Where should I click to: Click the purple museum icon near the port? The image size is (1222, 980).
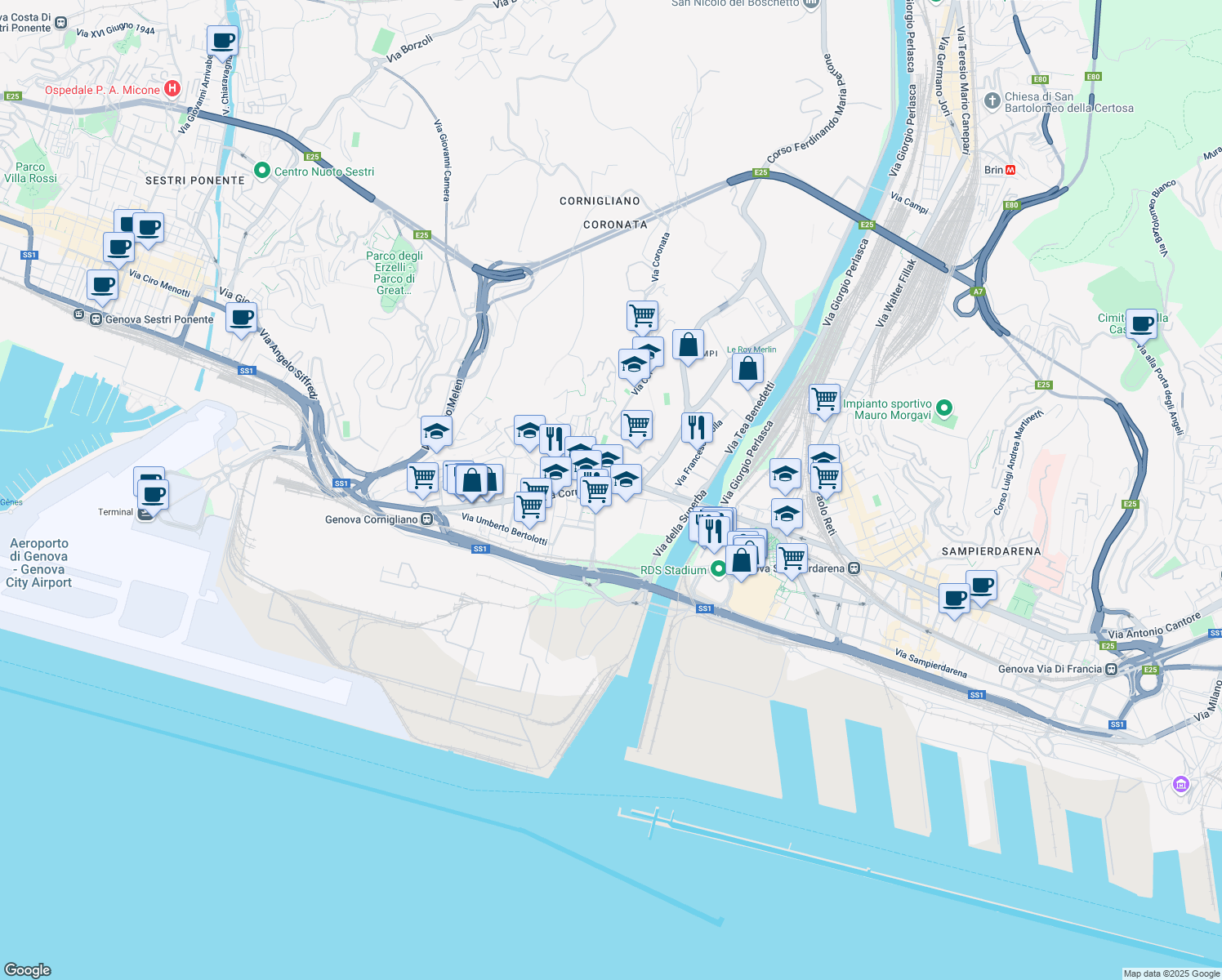1180,785
